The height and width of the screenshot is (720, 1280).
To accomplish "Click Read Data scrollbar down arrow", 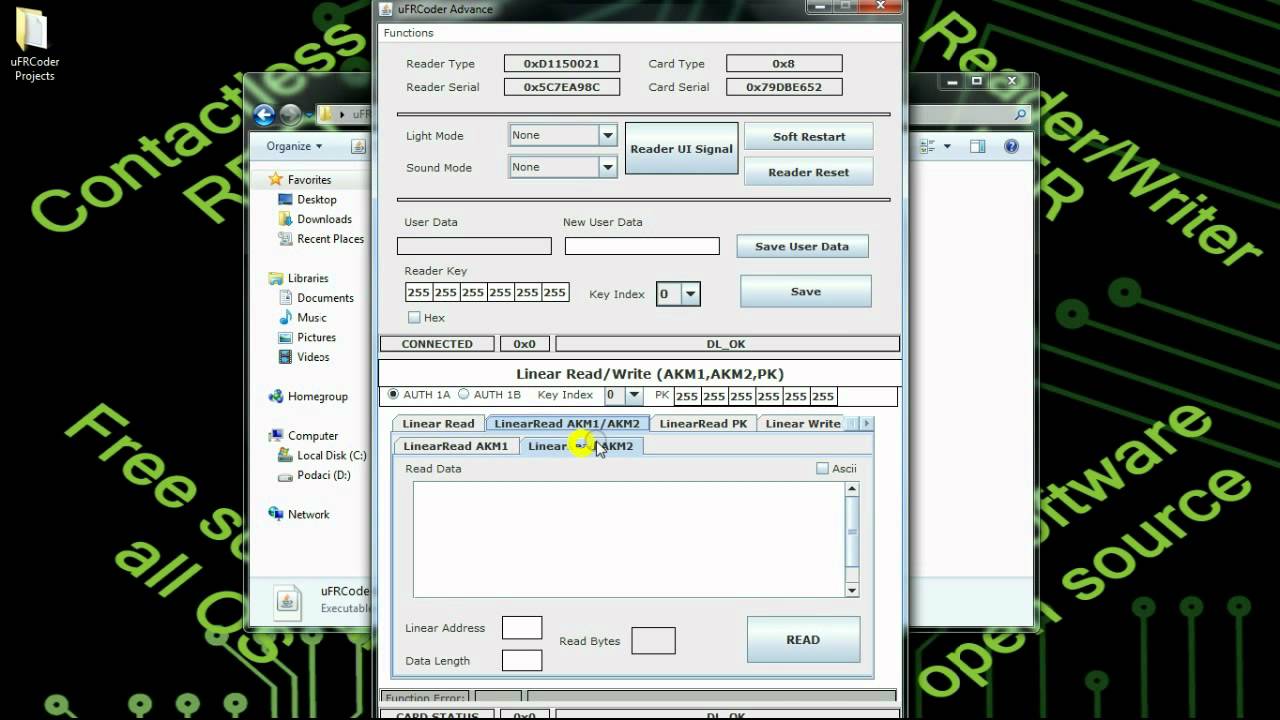I will pos(852,590).
